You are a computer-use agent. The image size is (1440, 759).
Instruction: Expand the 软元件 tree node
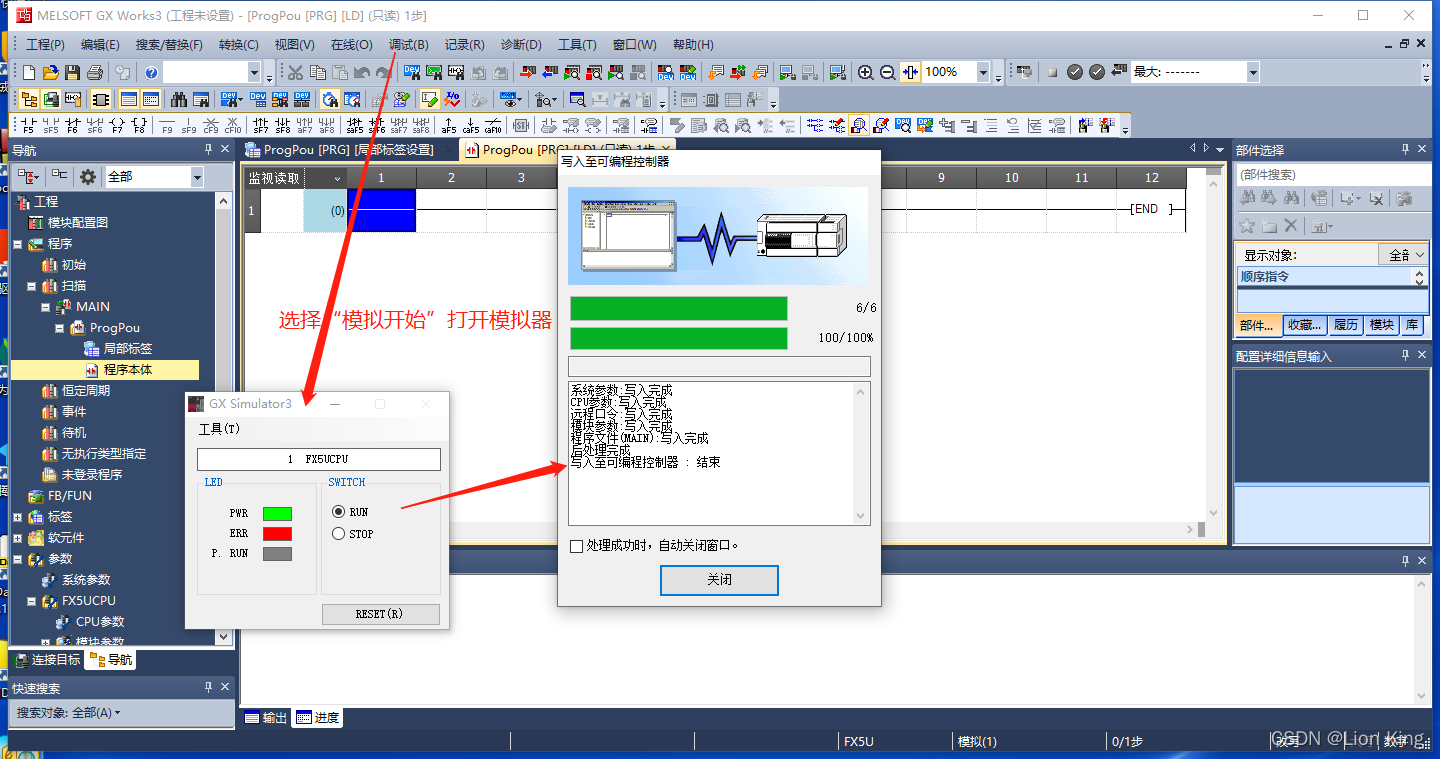click(17, 538)
